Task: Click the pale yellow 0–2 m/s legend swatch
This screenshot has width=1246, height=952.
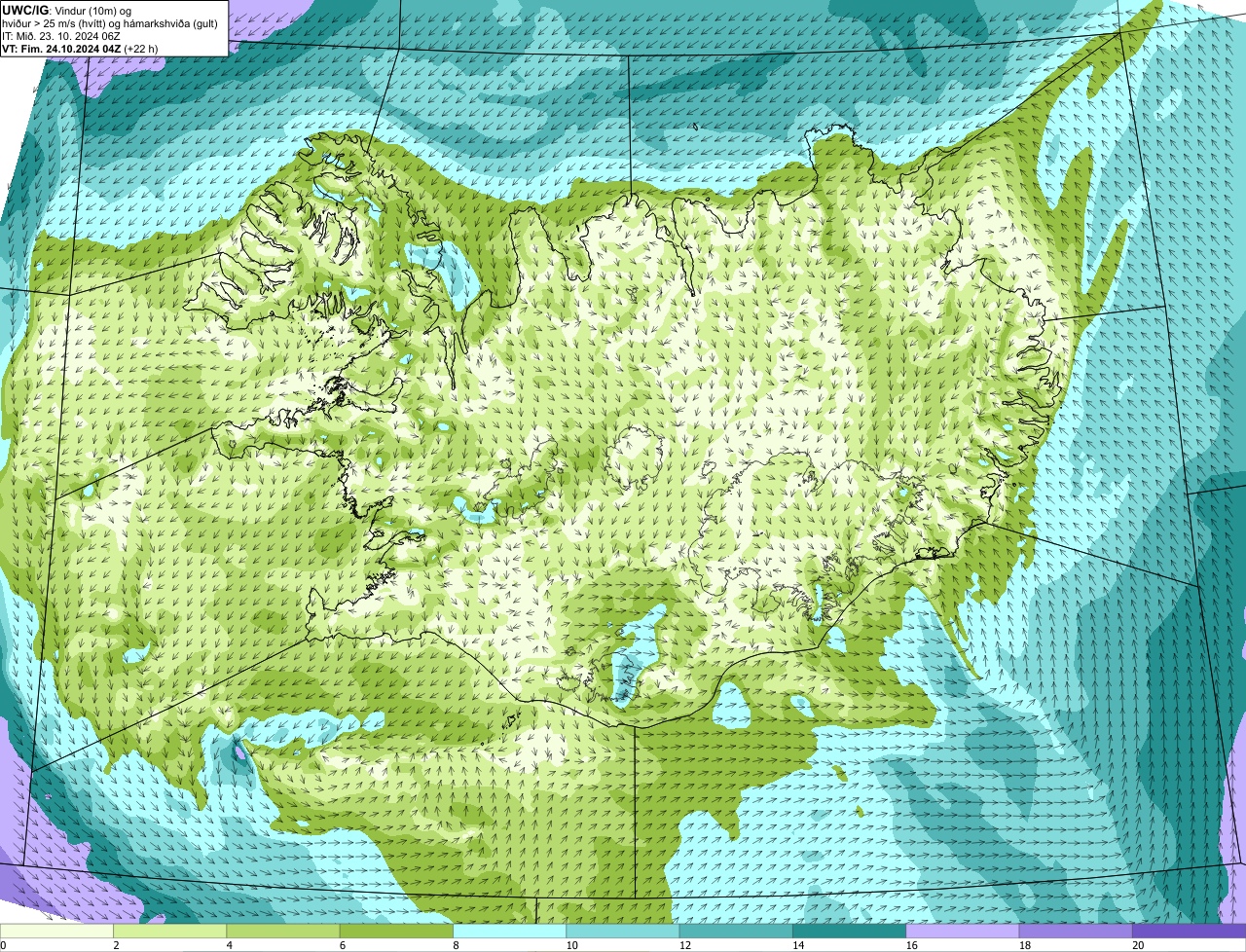Action: 57,931
